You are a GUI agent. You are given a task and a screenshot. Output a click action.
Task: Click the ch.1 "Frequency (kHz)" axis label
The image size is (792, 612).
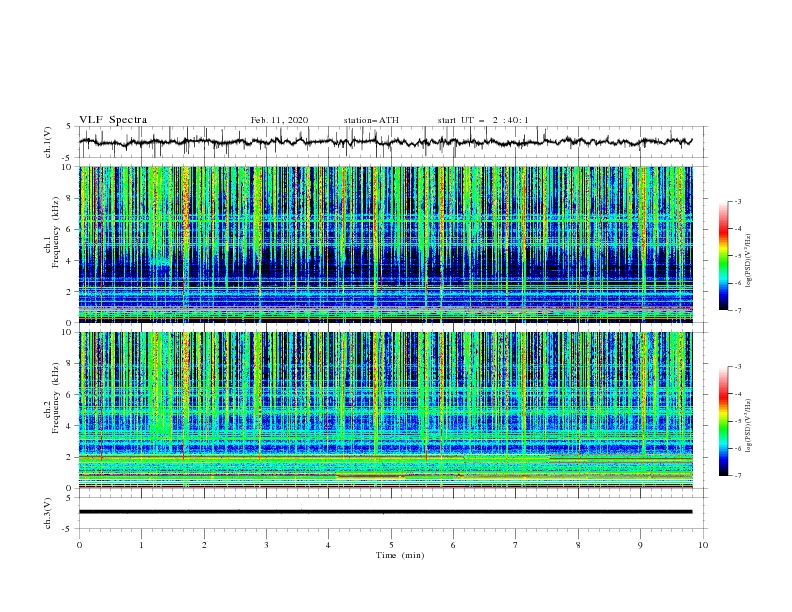[x=56, y=233]
